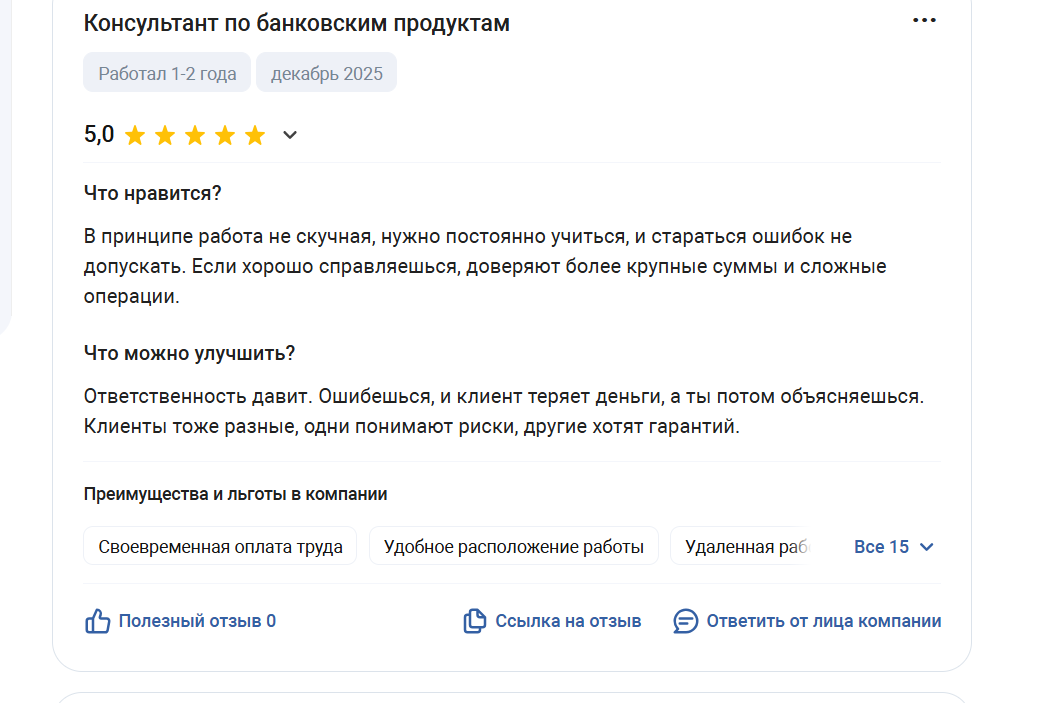Click "Ссылка на отзыв" link
The image size is (1045, 703).
click(568, 621)
